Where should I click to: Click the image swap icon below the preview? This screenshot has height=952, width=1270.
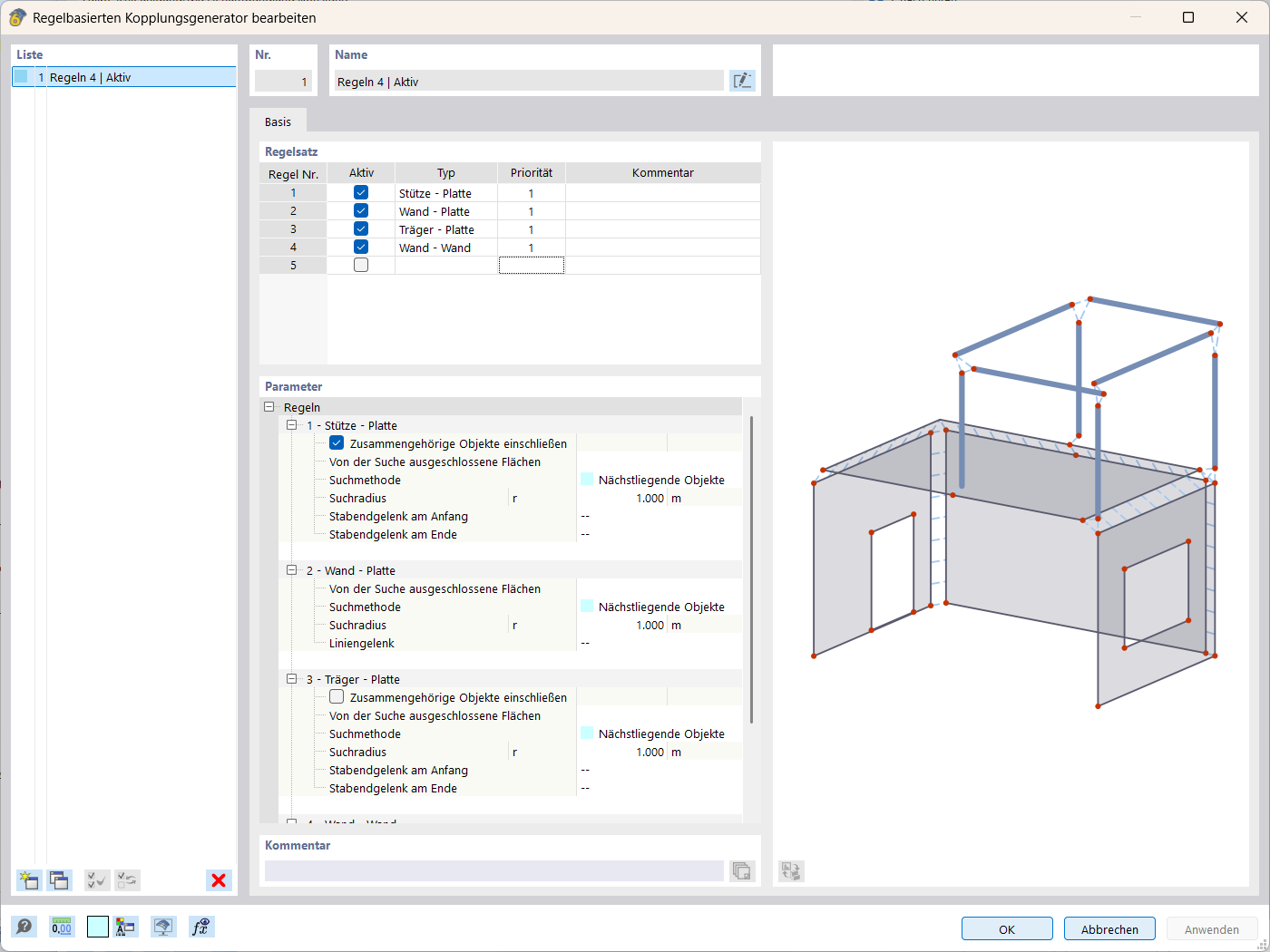(791, 871)
